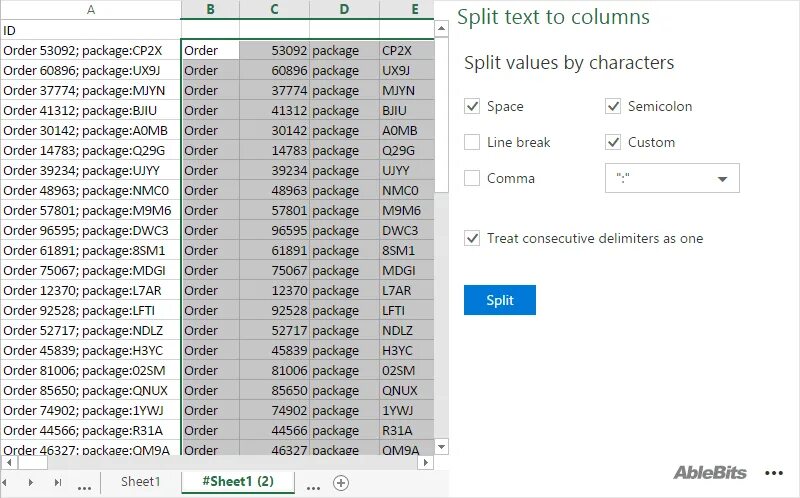Toggle the Semicolon delimiter checkbox
Image resolution: width=800 pixels, height=498 pixels.
tap(613, 106)
